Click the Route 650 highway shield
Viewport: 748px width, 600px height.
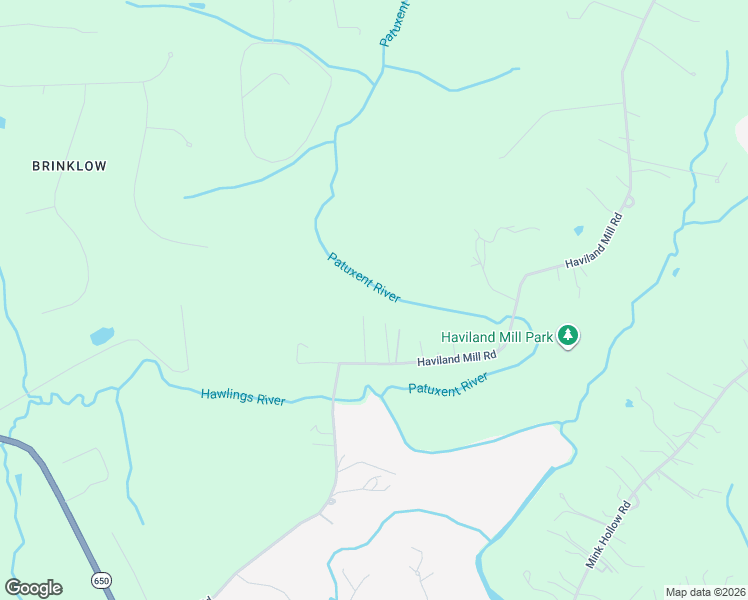coord(101,580)
